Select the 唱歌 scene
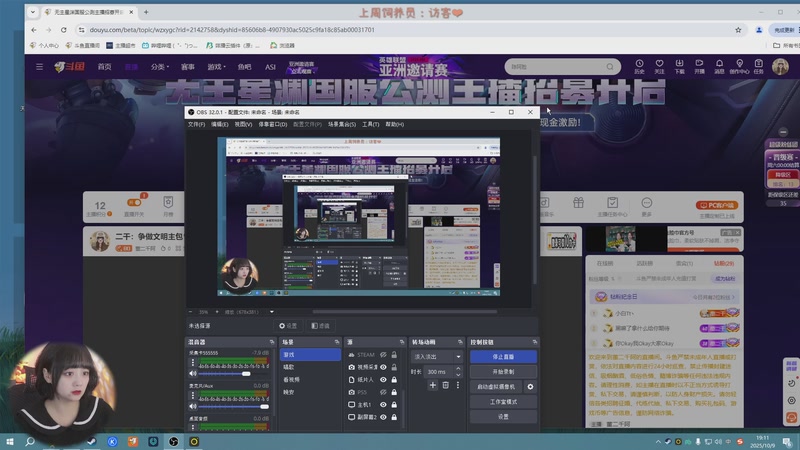Screen dimensions: 800x450 click(x=310, y=367)
